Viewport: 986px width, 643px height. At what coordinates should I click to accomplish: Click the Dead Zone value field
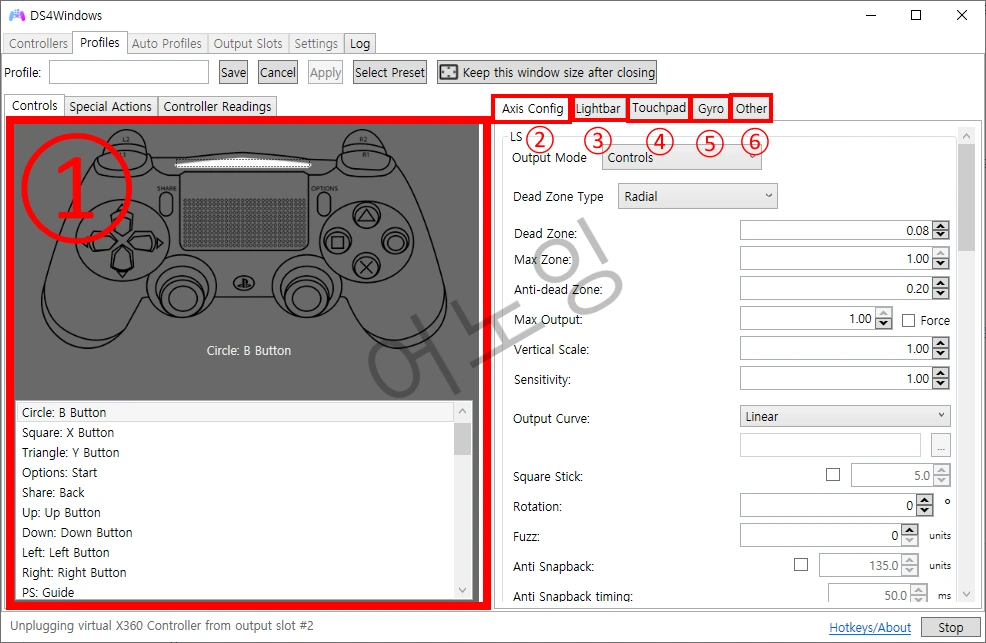(836, 231)
